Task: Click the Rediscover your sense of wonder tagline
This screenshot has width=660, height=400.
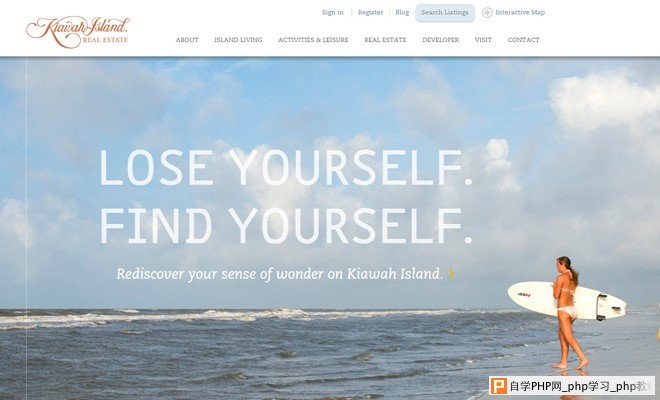Action: click(x=279, y=274)
